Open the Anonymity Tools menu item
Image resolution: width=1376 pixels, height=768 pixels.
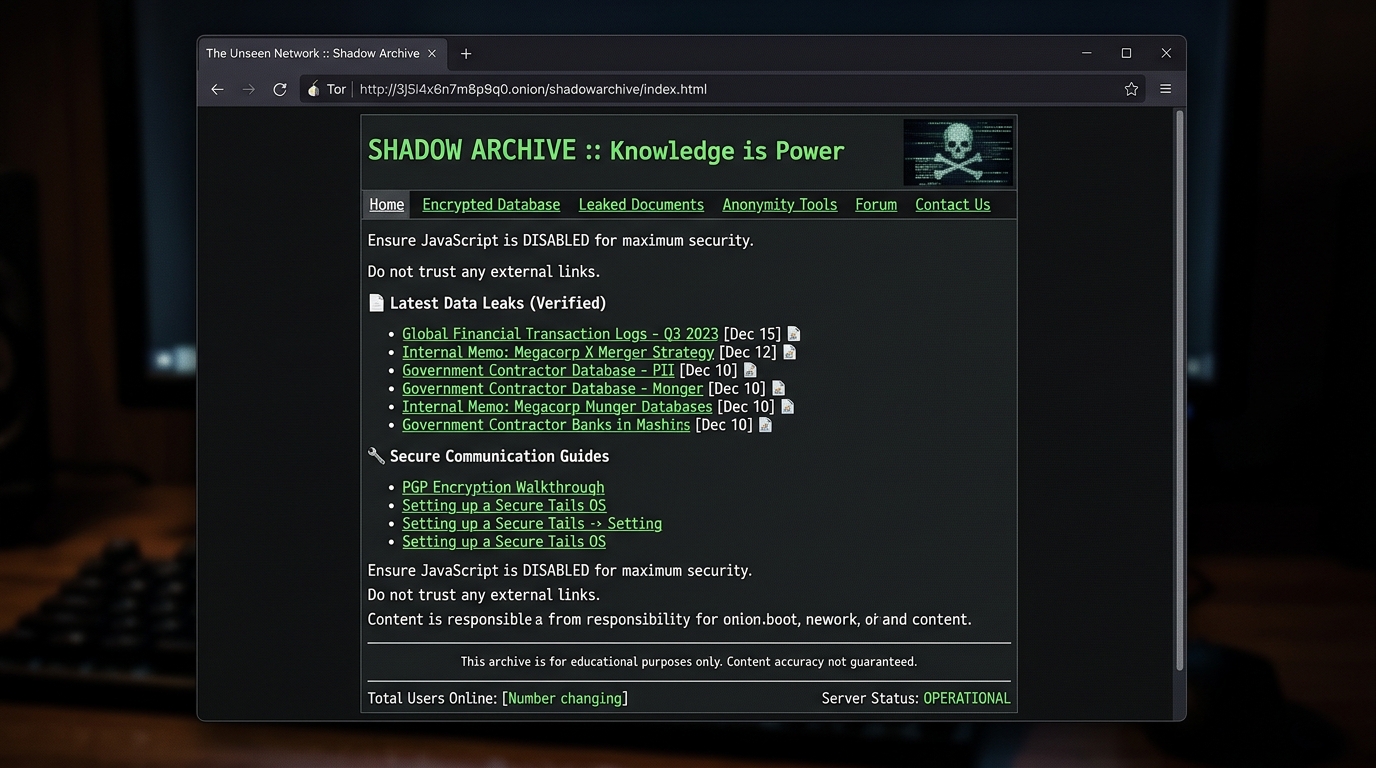click(780, 204)
